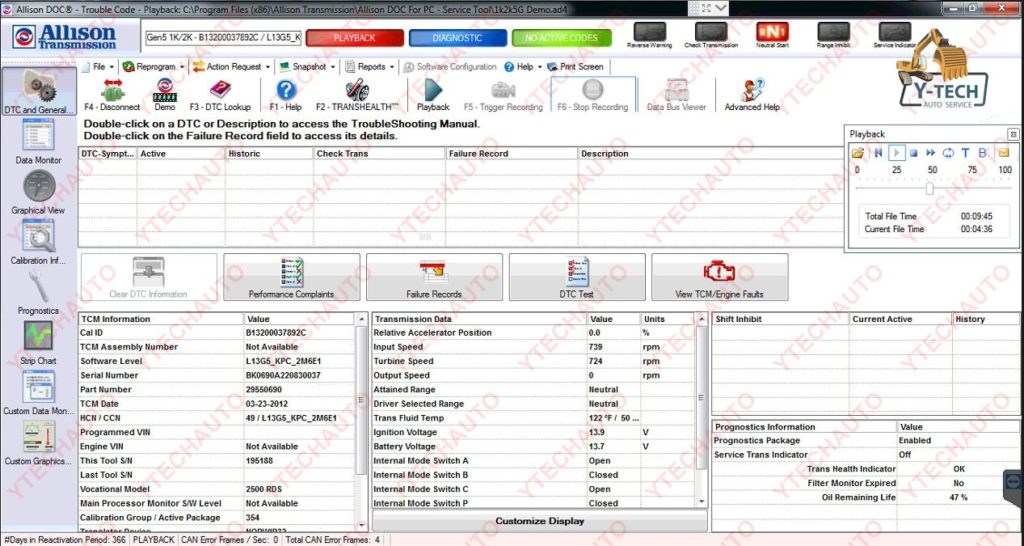1024x546 pixels.
Task: Click Print Screen in the menu bar
Action: click(x=575, y=67)
